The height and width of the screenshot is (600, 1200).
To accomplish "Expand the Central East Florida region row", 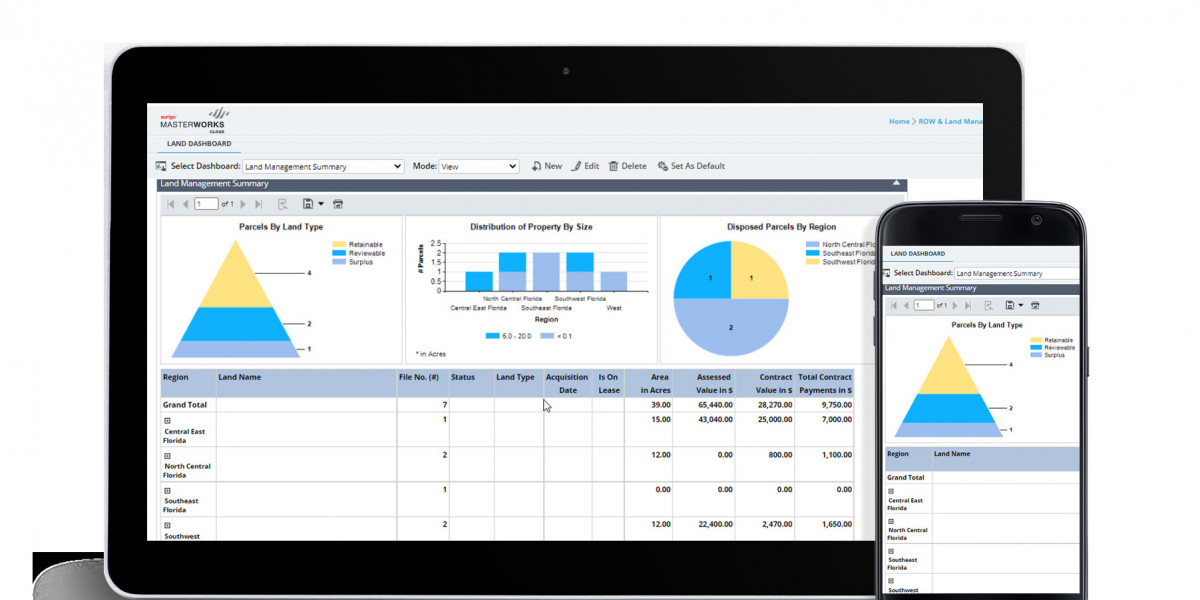I will (x=166, y=420).
